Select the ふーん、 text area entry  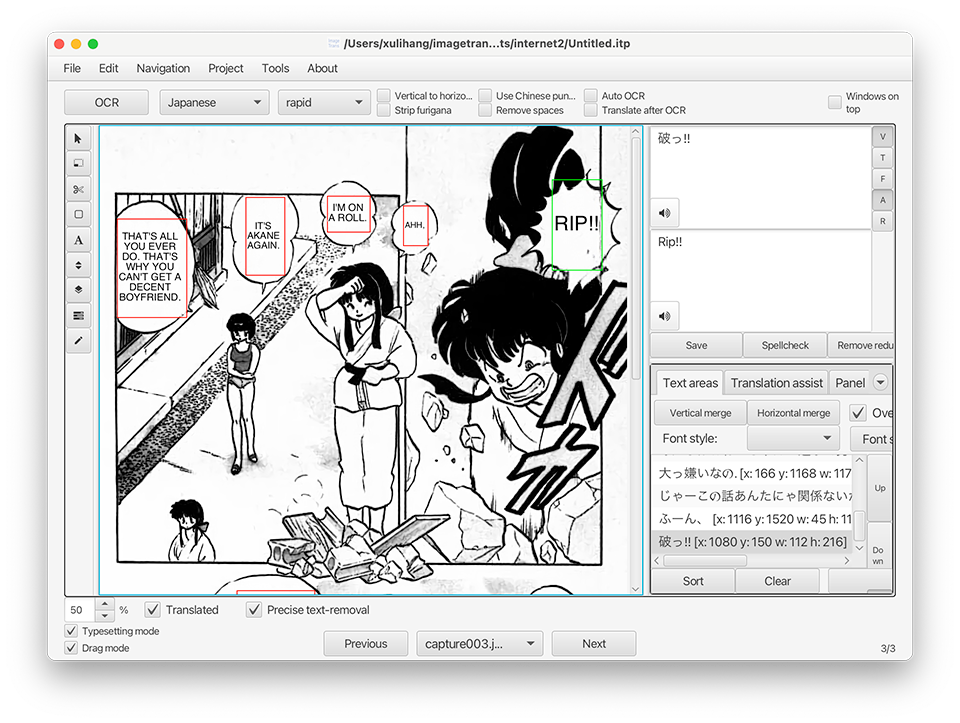[x=752, y=520]
